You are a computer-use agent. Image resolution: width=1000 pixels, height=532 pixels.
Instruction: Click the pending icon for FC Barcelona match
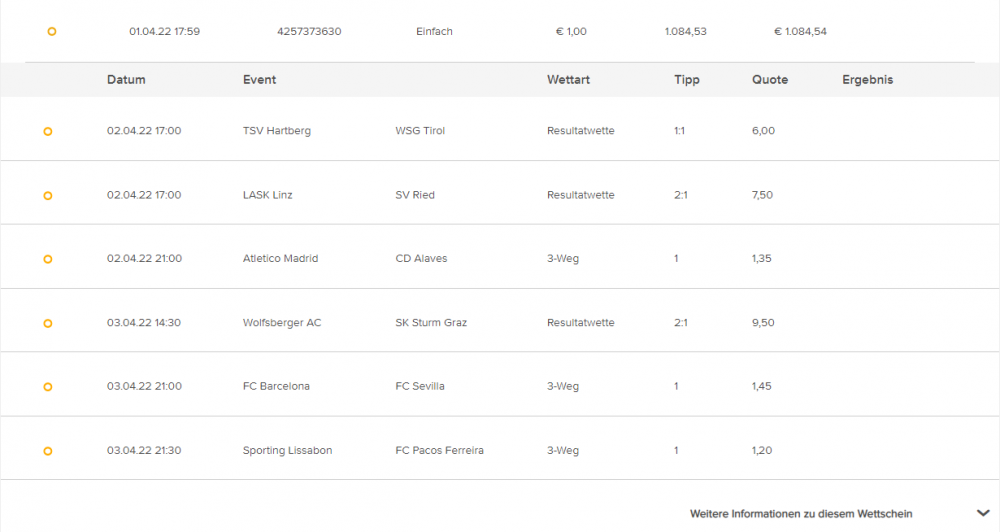pyautogui.click(x=48, y=387)
